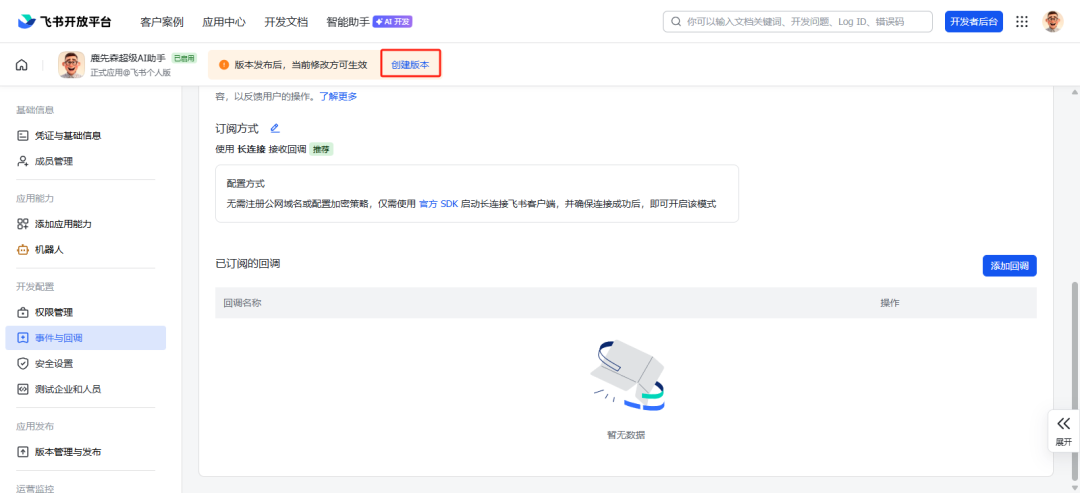Image resolution: width=1080 pixels, height=493 pixels.
Task: Click the 添加应用能力 grid icon
Action: (22, 224)
